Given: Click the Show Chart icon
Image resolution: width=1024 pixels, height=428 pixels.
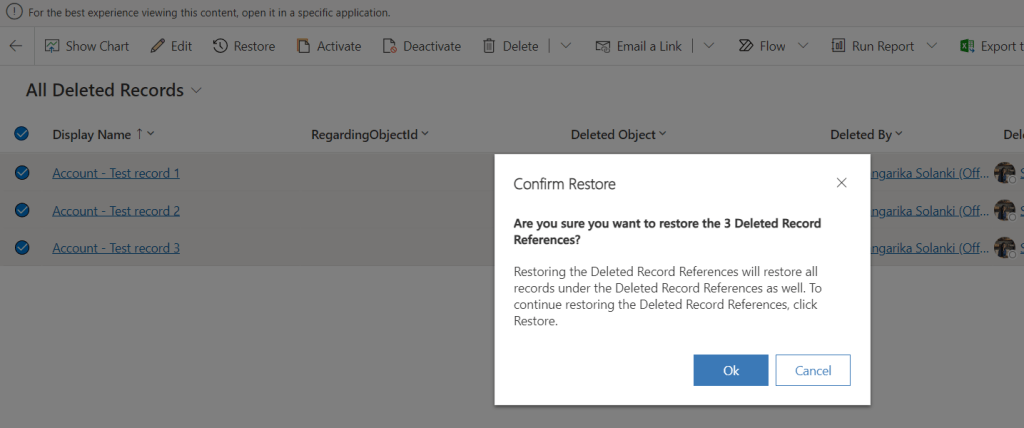Looking at the screenshot, I should coord(52,46).
